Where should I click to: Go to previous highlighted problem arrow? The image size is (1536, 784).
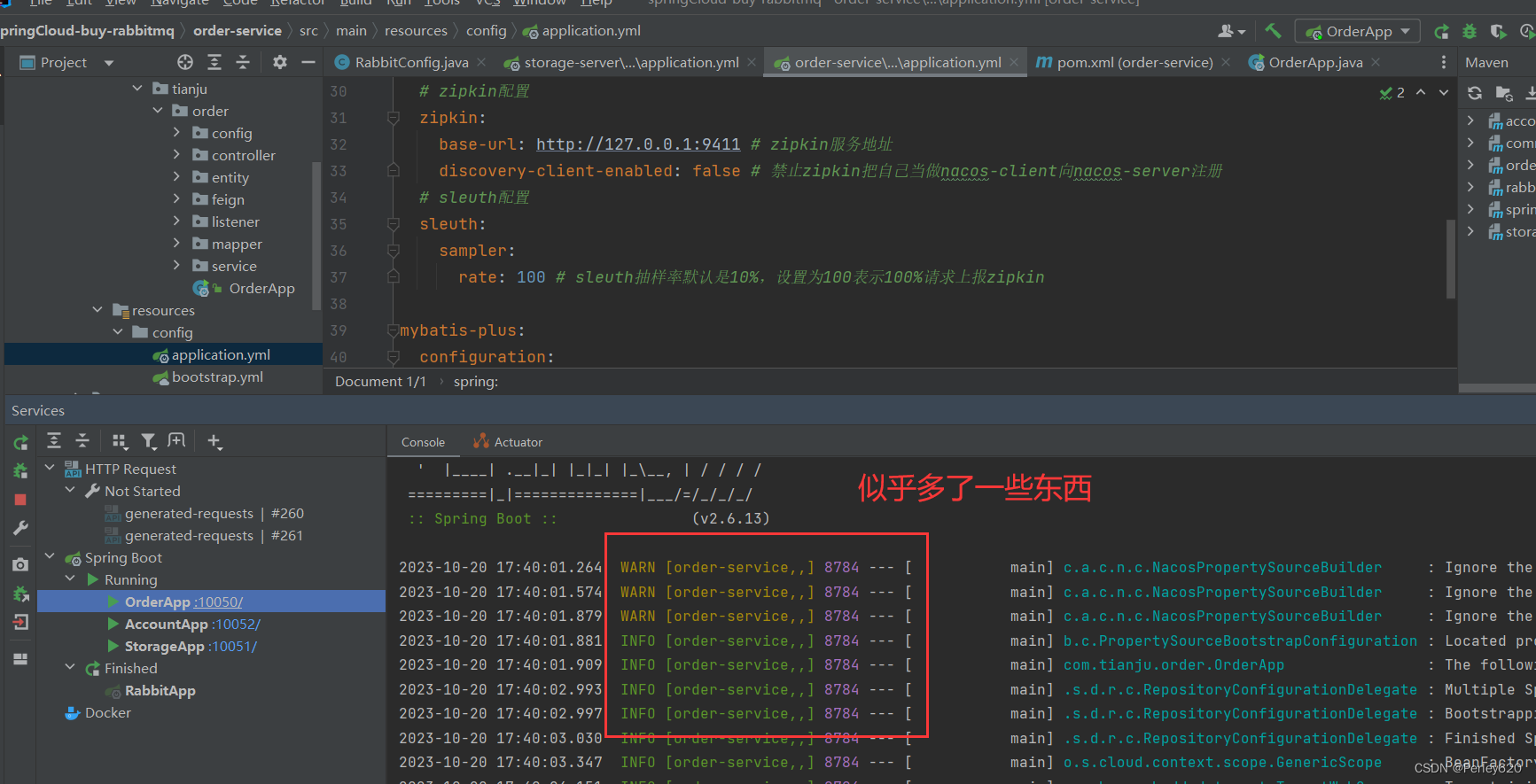pyautogui.click(x=1421, y=92)
